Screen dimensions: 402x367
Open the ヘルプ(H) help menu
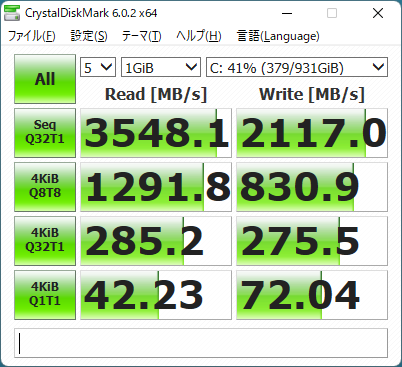pos(199,36)
